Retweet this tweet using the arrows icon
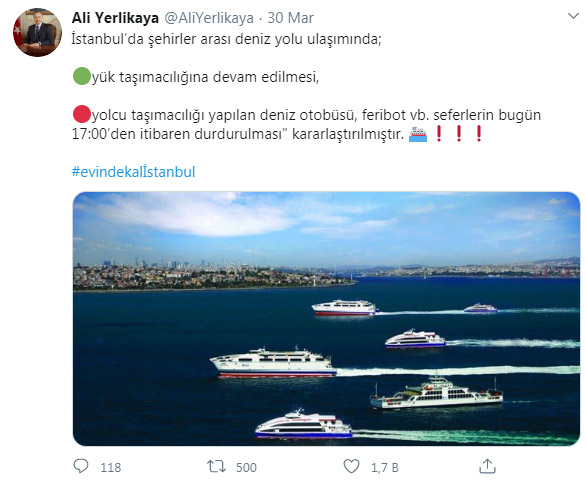Image resolution: width=586 pixels, height=485 pixels. 216,466
